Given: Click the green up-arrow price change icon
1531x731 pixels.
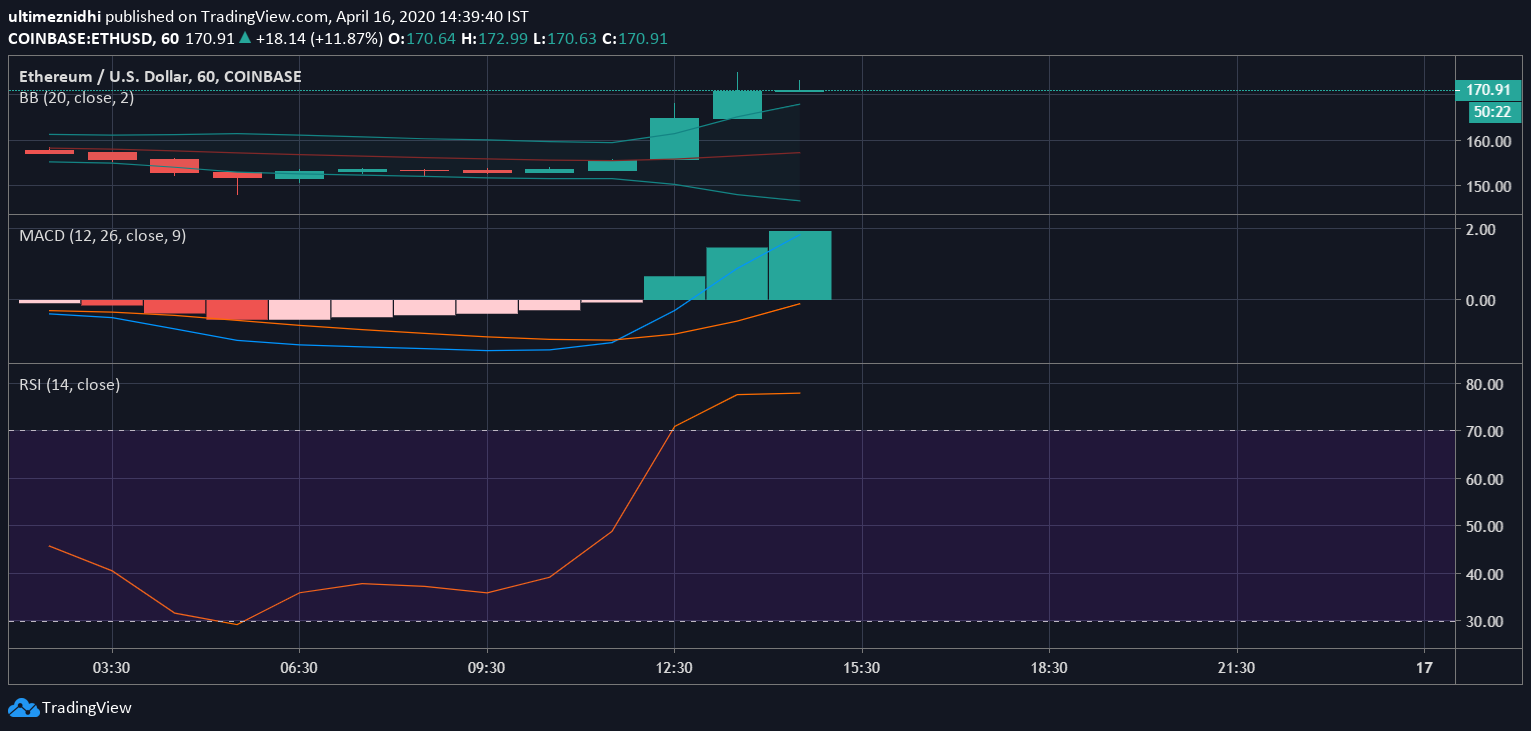Looking at the screenshot, I should coord(245,38).
